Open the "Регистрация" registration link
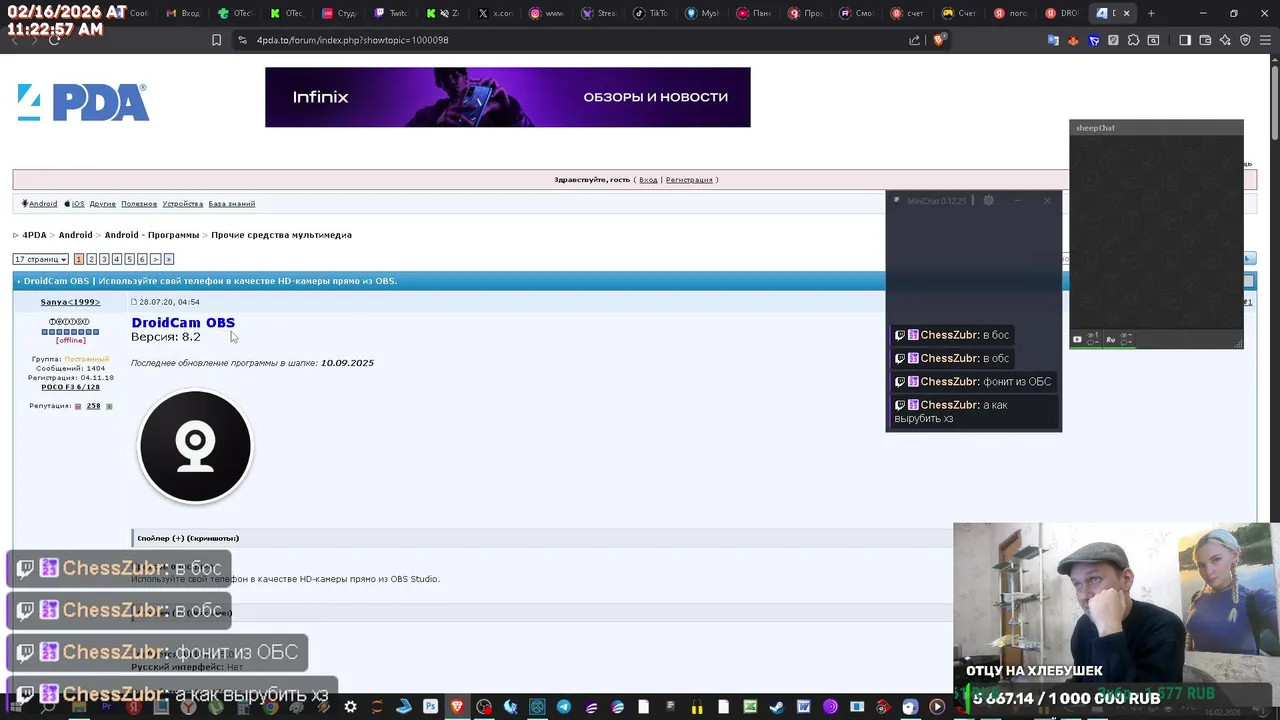Viewport: 1280px width, 720px height. click(689, 180)
